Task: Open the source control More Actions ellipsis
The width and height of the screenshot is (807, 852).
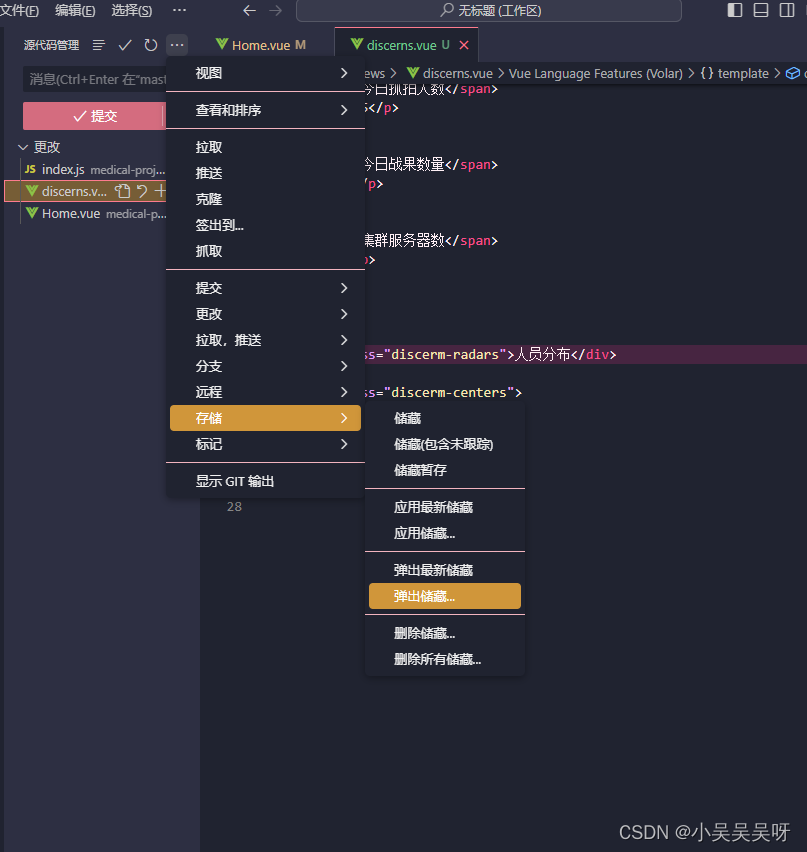Action: (176, 45)
